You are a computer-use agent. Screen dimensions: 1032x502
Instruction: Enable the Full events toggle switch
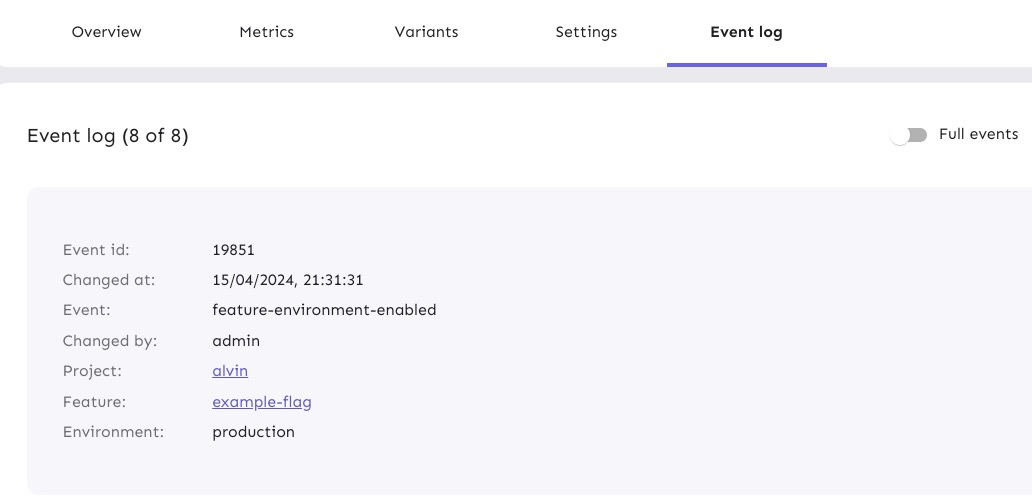(x=909, y=135)
